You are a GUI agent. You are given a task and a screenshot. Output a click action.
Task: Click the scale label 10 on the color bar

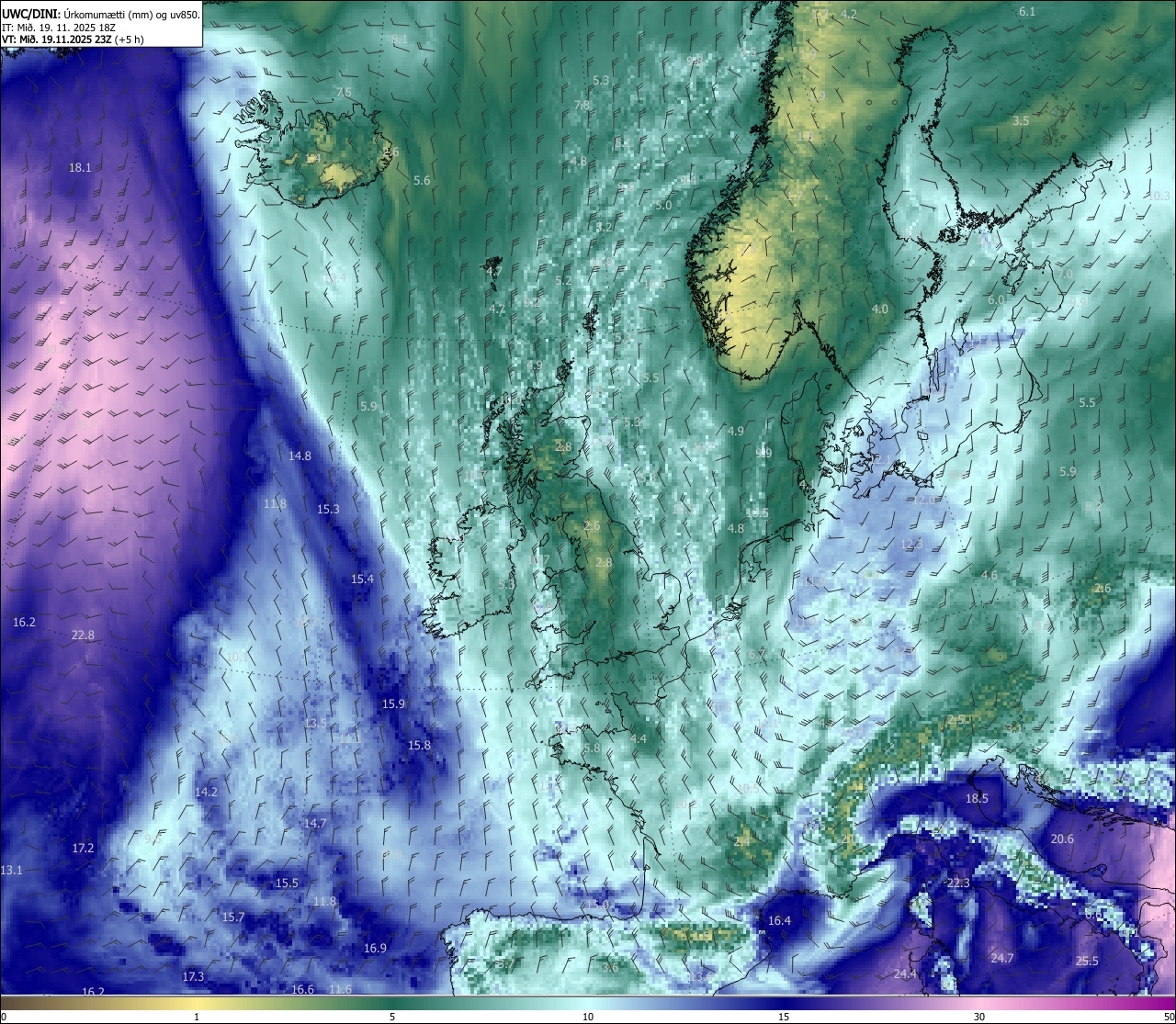coord(588,1017)
